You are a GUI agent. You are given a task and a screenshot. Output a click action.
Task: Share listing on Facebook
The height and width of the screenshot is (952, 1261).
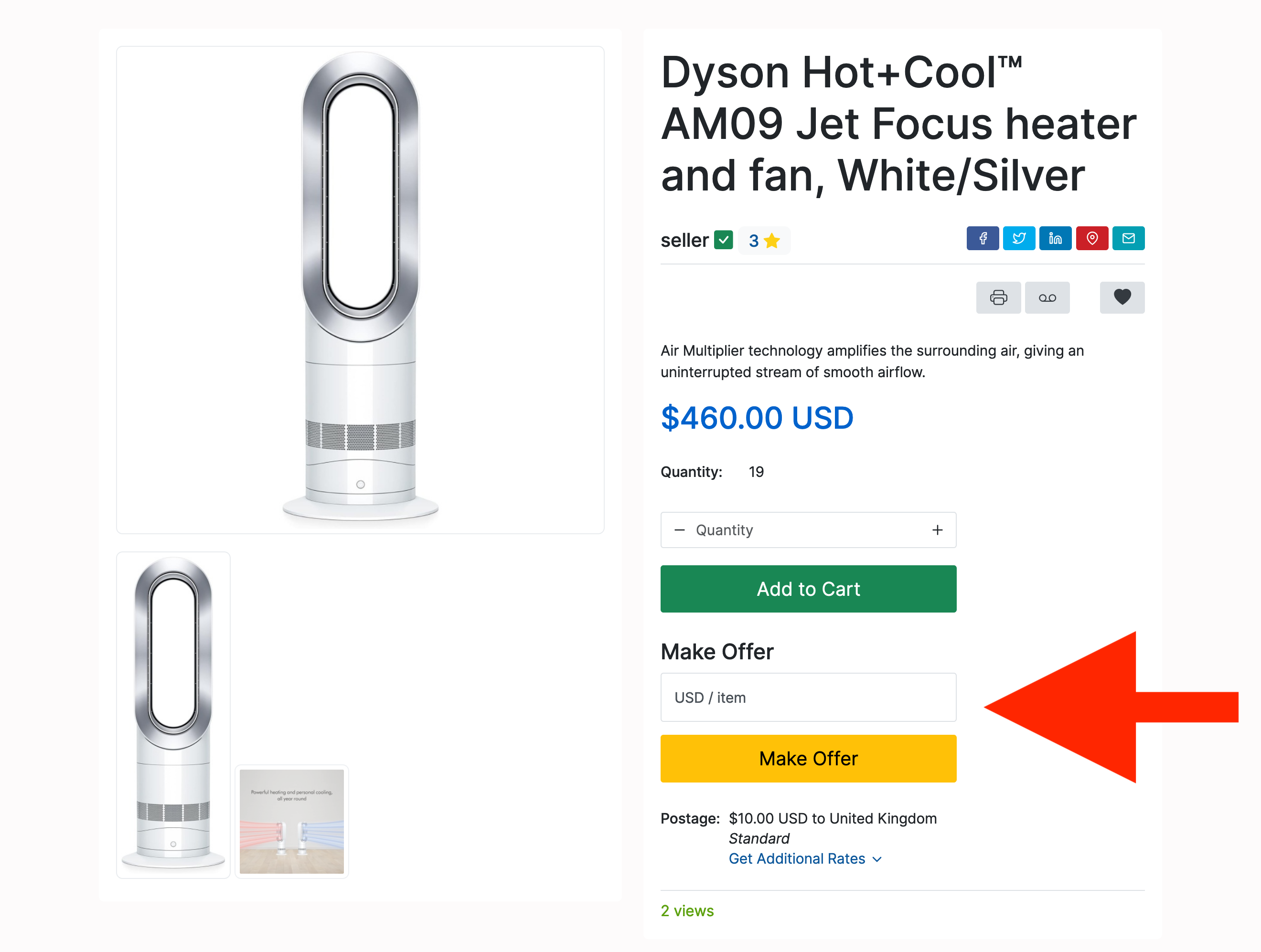coord(982,238)
